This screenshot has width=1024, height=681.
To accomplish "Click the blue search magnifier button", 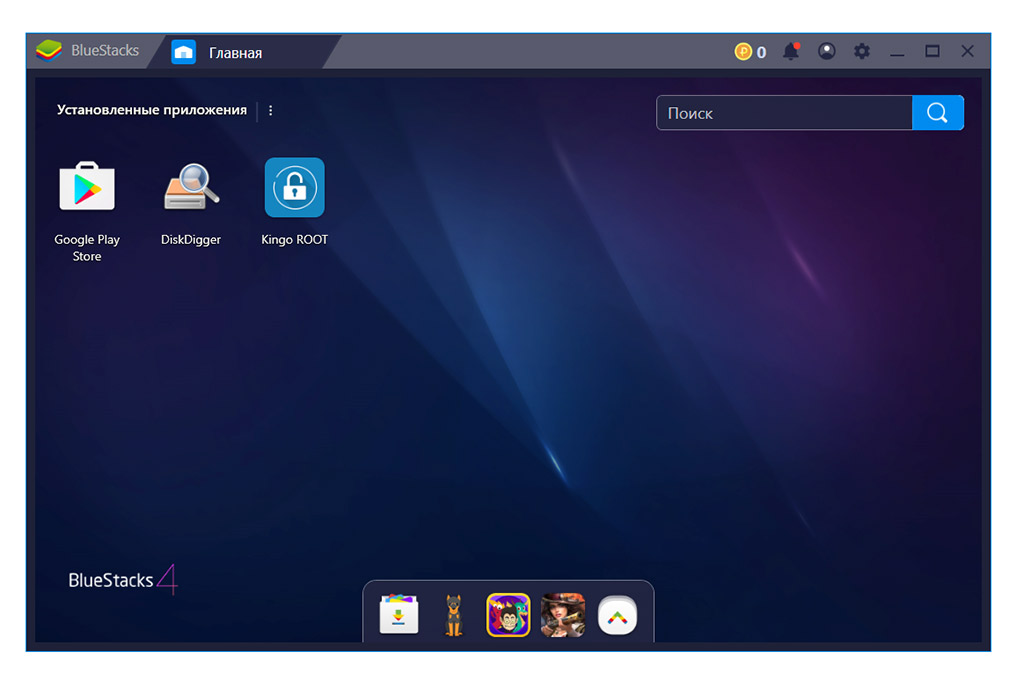I will point(937,113).
